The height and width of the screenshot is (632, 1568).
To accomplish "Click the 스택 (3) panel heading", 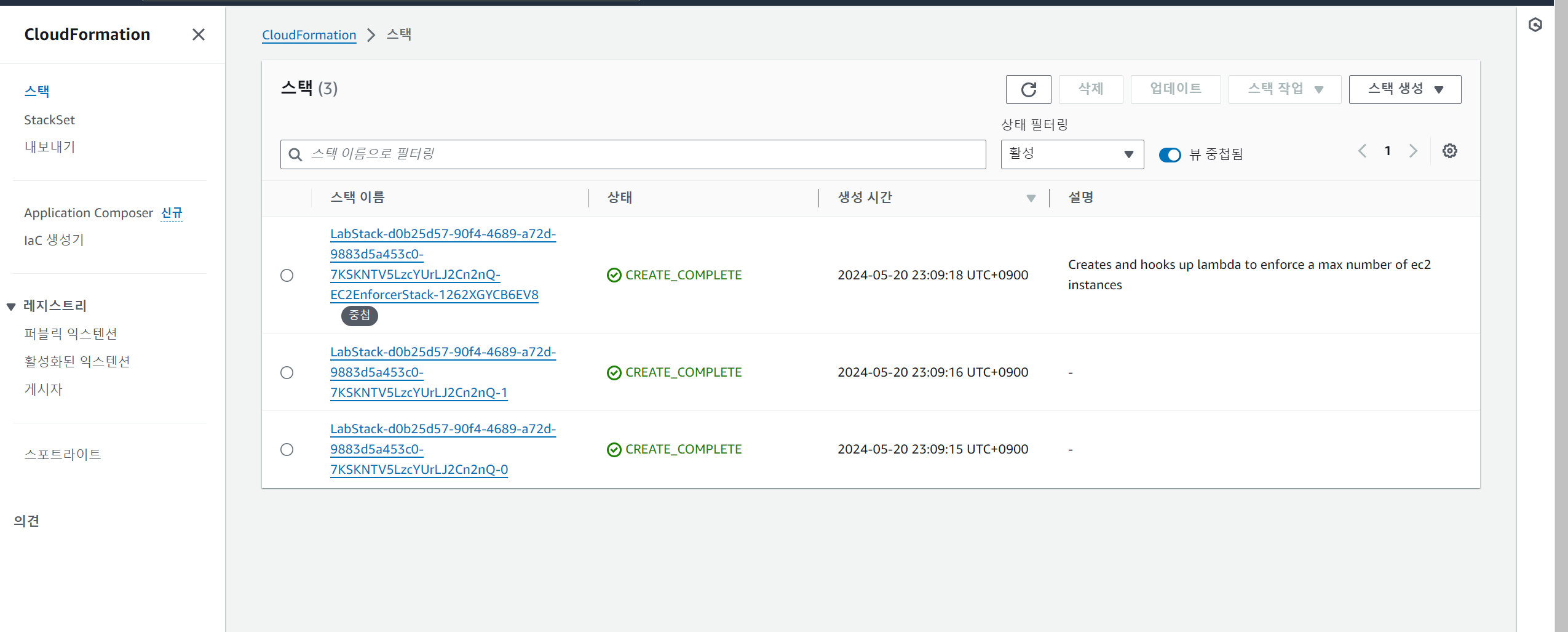I will [309, 89].
